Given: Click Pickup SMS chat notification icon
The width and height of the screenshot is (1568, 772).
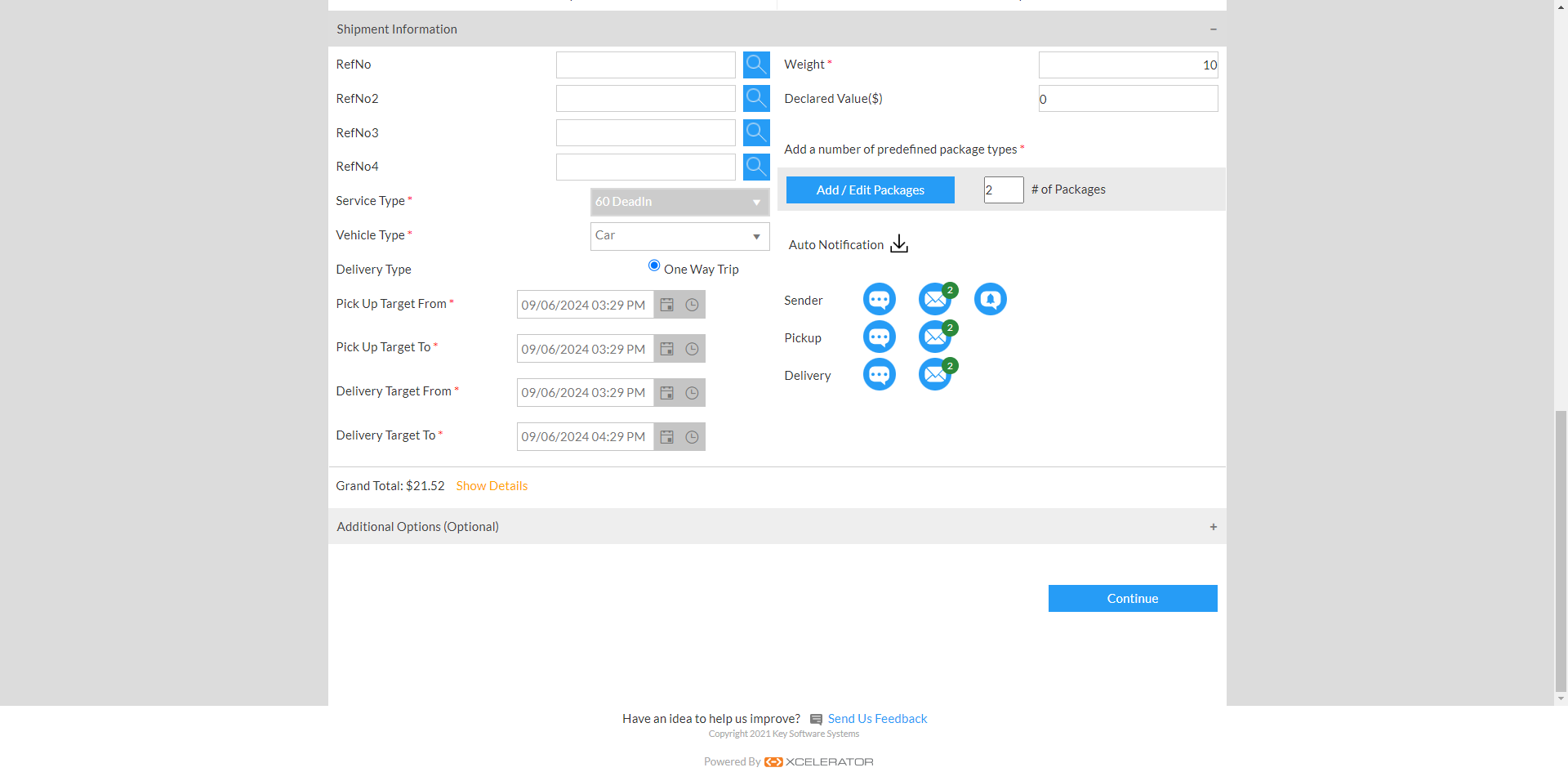Looking at the screenshot, I should click(880, 337).
